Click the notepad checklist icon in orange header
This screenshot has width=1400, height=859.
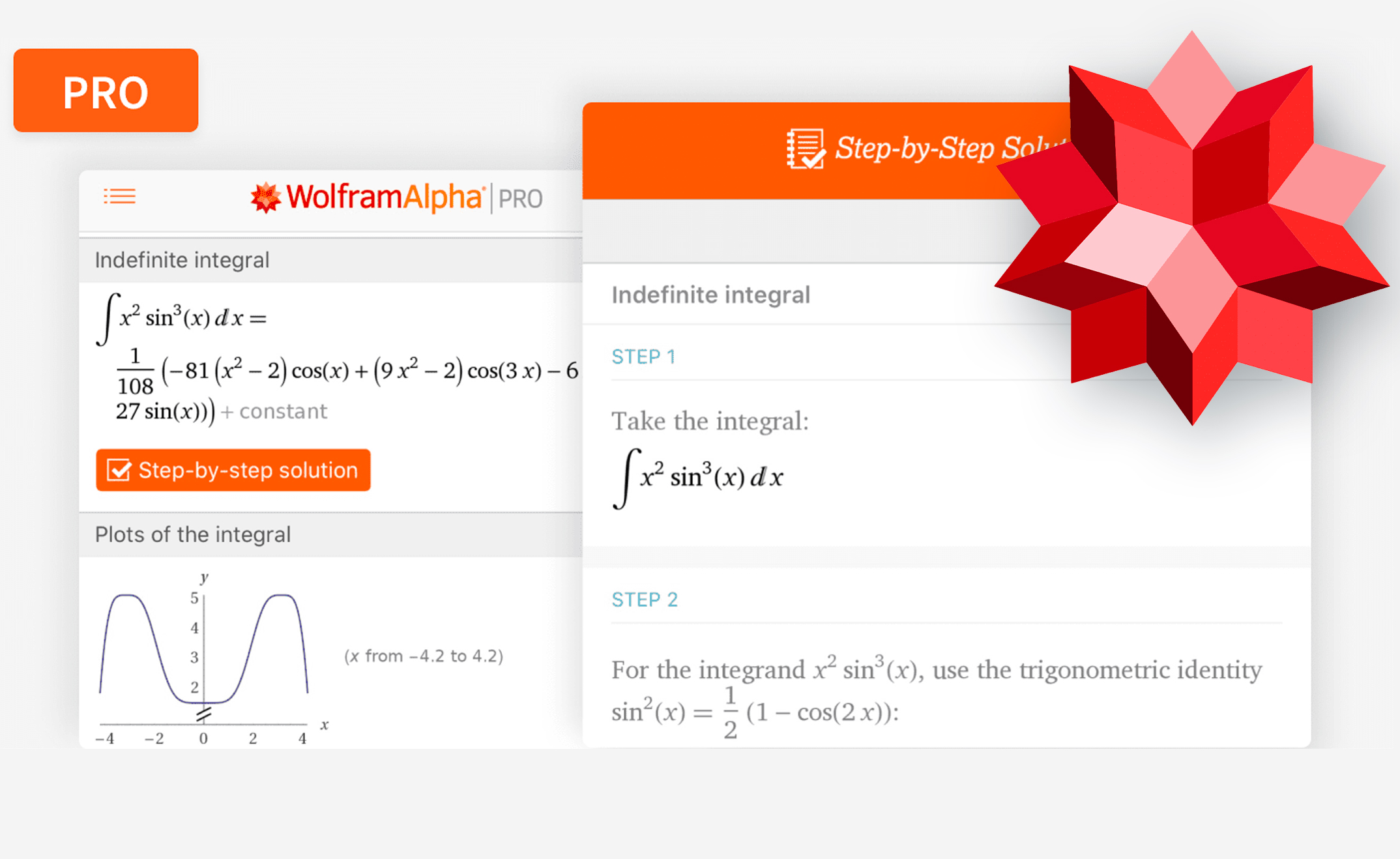click(805, 149)
